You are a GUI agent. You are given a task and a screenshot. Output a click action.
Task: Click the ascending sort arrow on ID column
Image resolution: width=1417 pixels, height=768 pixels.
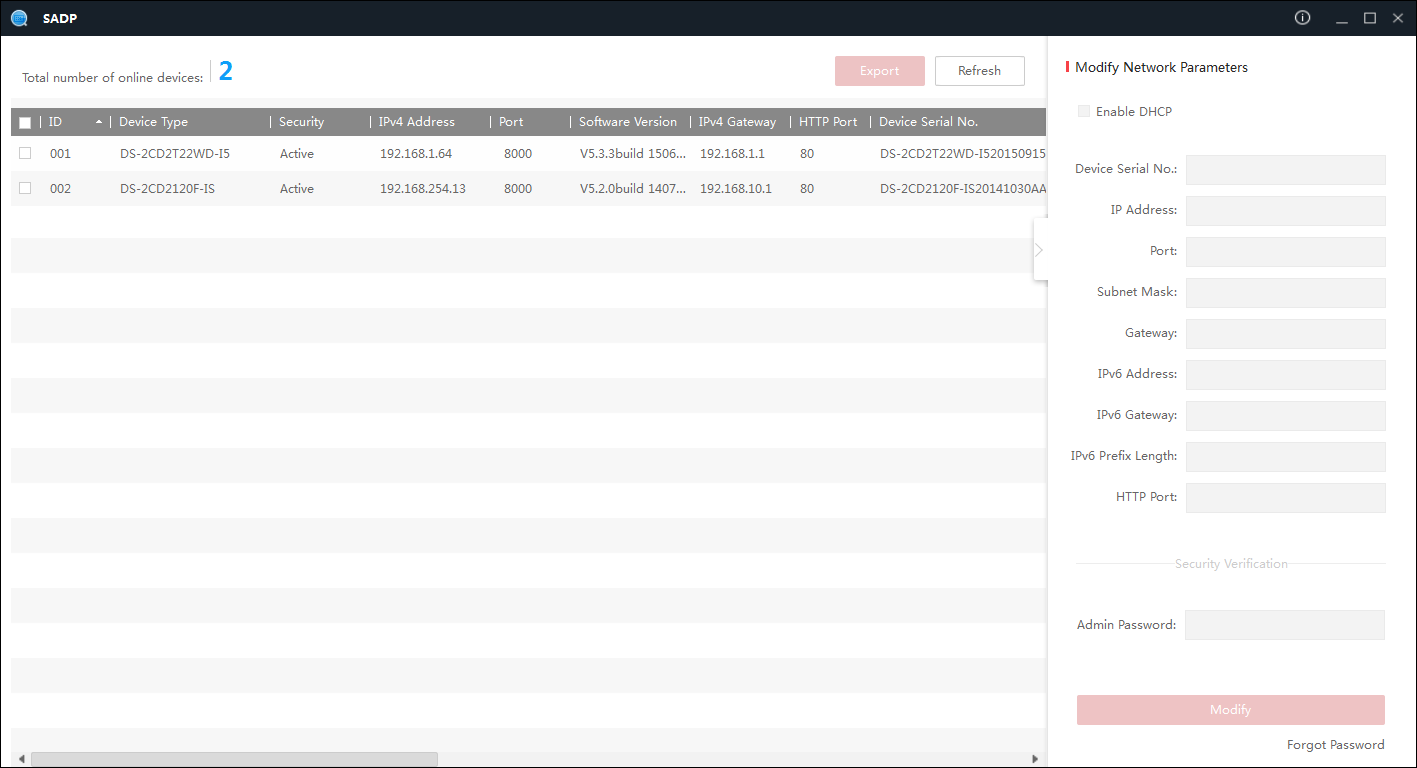(x=99, y=121)
